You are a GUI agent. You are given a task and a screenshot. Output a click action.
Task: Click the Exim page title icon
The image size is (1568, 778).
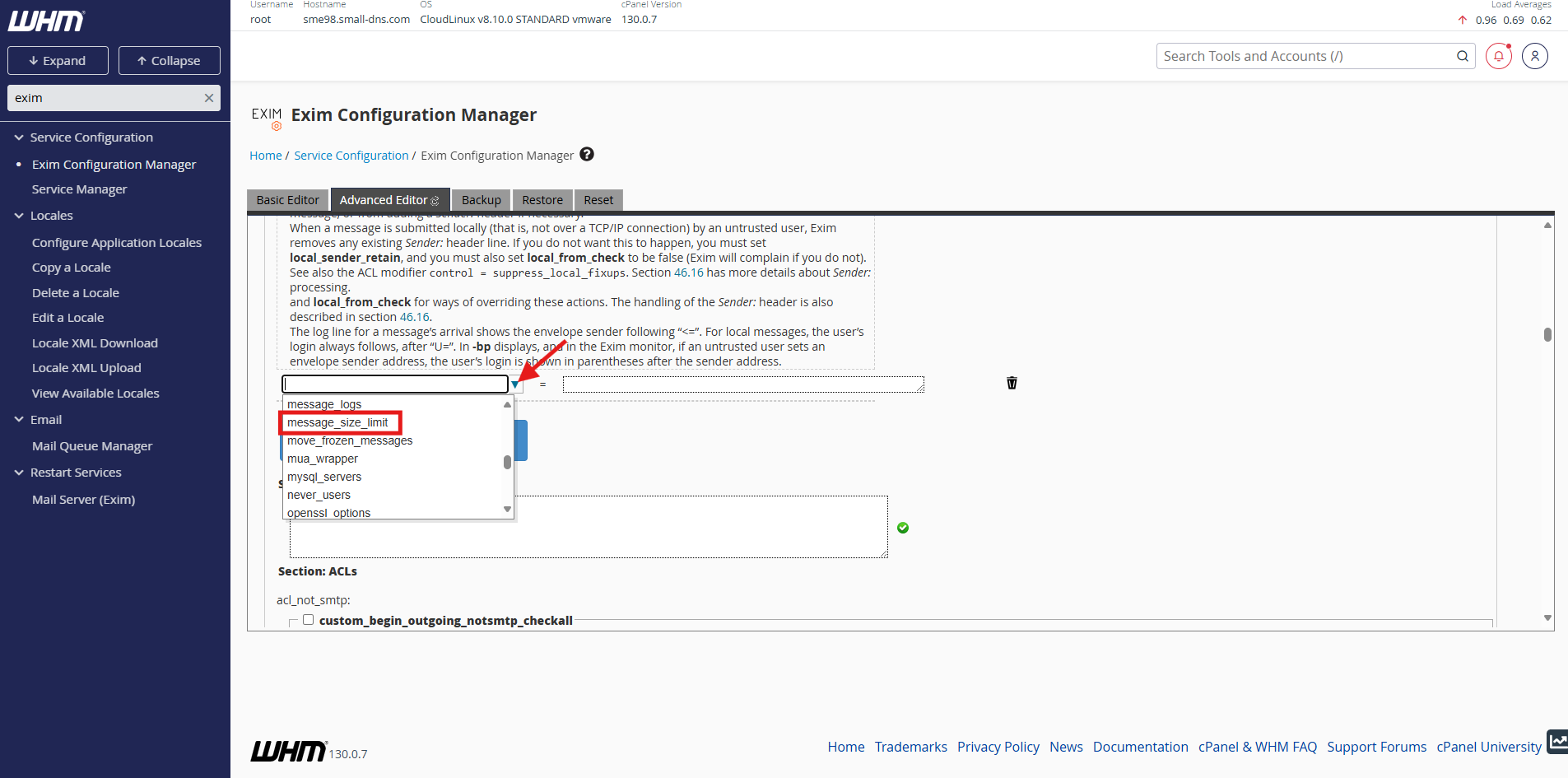[267, 118]
